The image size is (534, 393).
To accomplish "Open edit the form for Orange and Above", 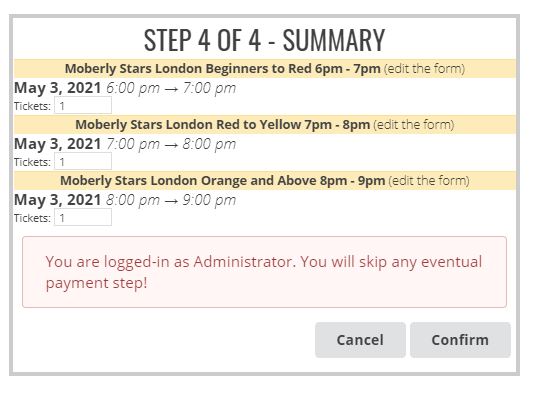I will 429,180.
